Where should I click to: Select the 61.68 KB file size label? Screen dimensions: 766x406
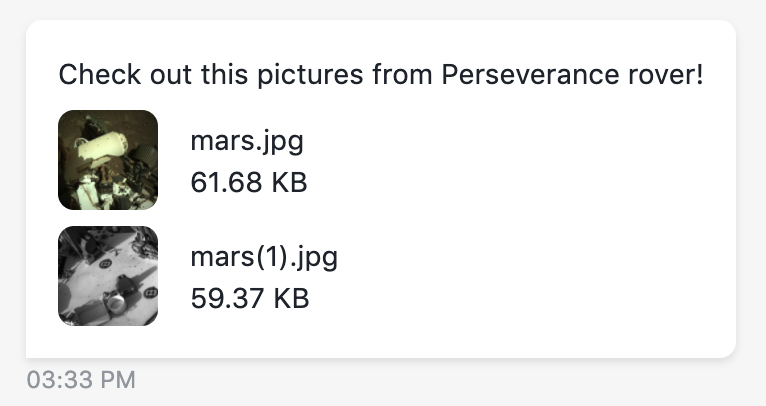click(x=249, y=183)
